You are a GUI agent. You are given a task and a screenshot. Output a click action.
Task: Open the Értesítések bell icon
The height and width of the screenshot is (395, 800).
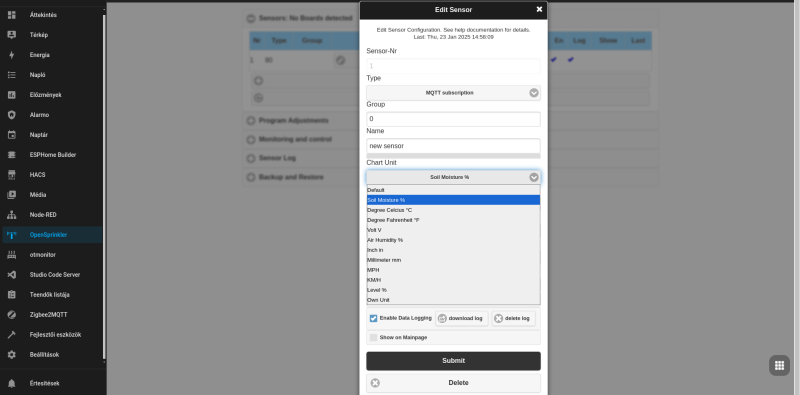12,383
